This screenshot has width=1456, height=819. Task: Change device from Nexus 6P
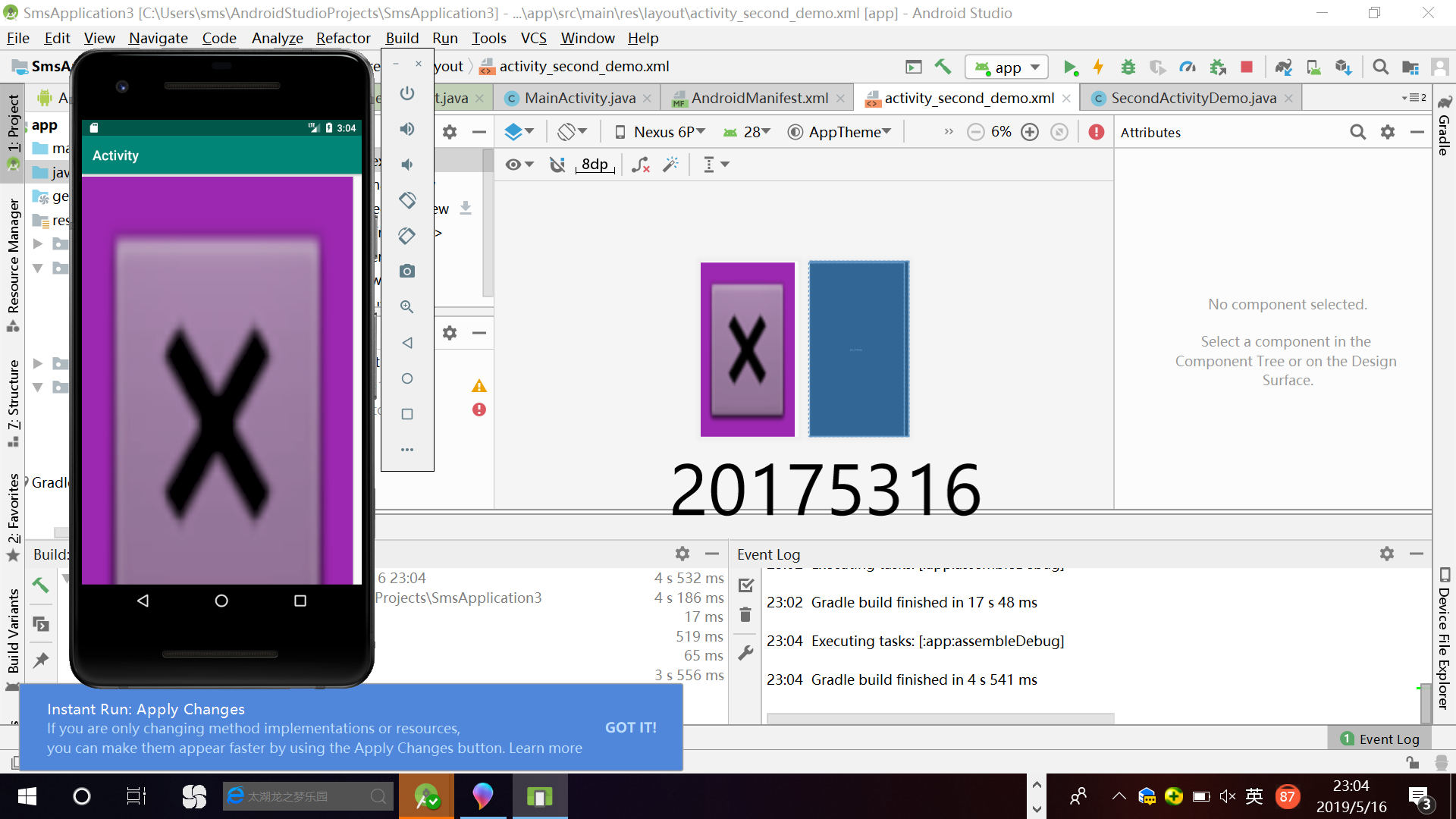(x=660, y=132)
